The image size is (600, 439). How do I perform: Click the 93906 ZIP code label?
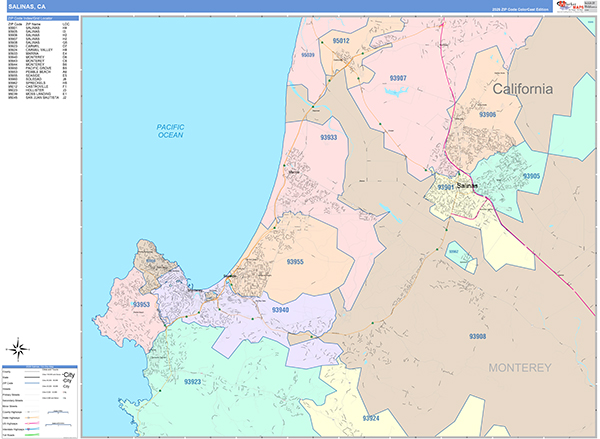(x=487, y=115)
